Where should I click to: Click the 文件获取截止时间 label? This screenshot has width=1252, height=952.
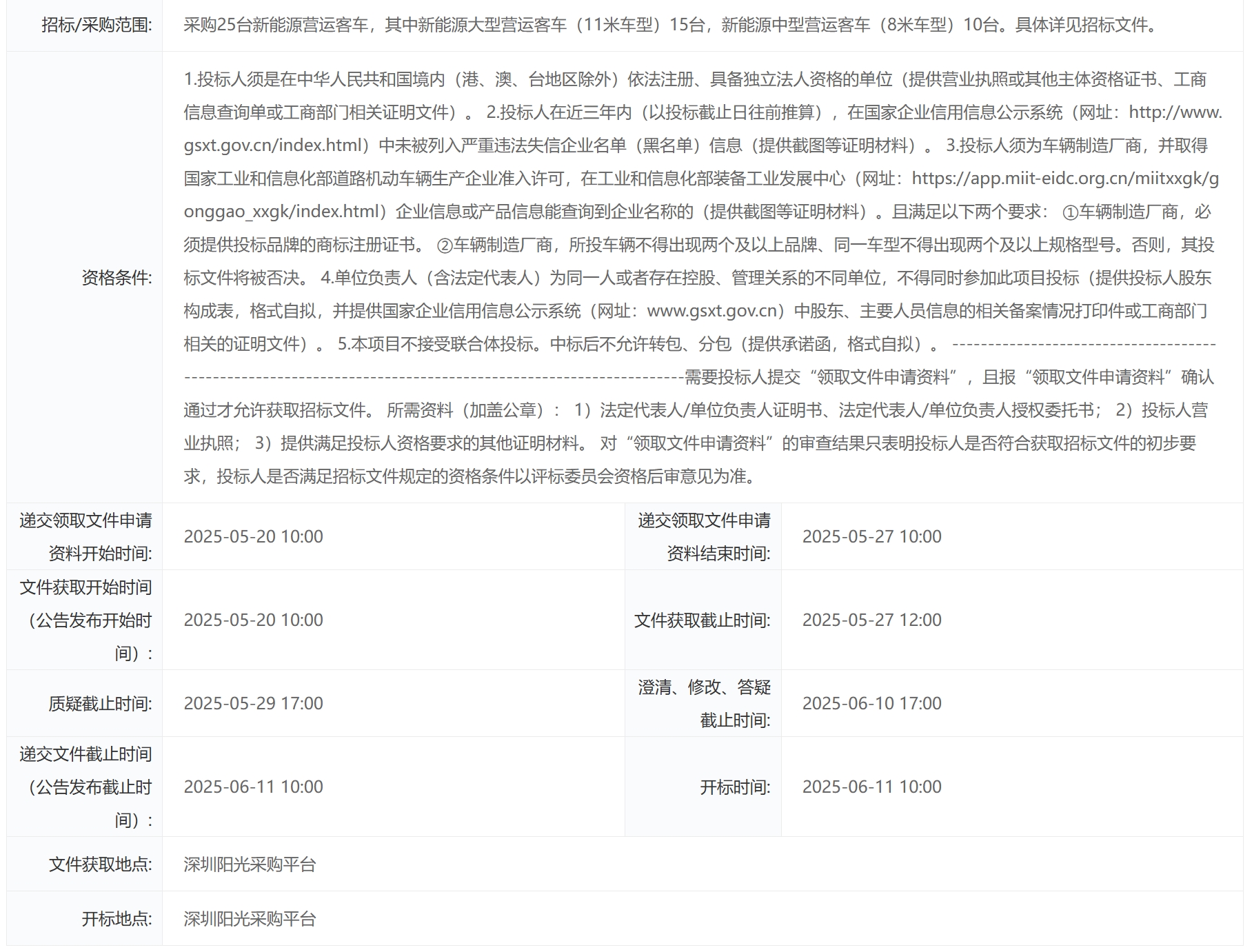[703, 620]
